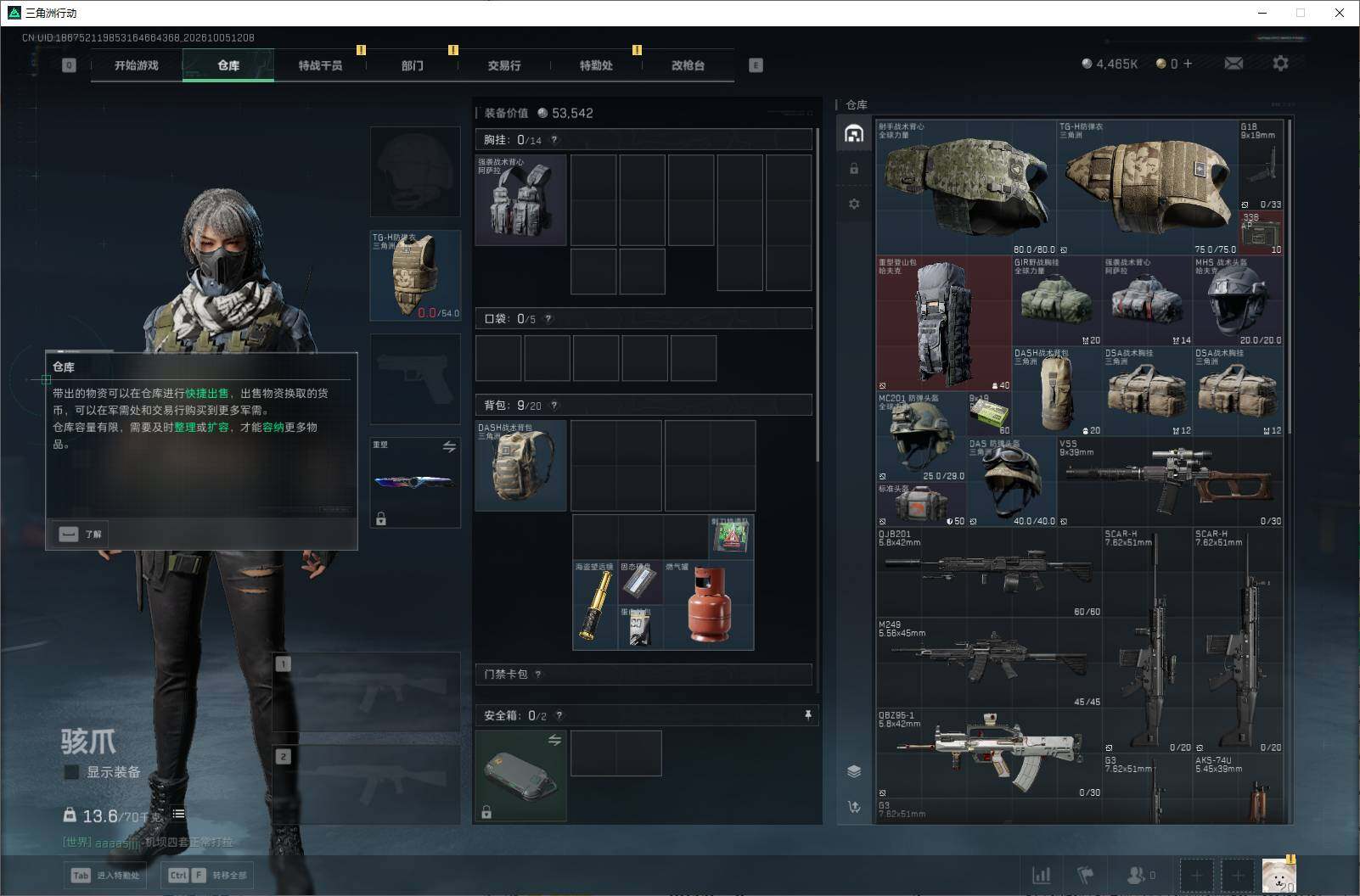
Task: Select the M249 machine gun
Action: 989,663
